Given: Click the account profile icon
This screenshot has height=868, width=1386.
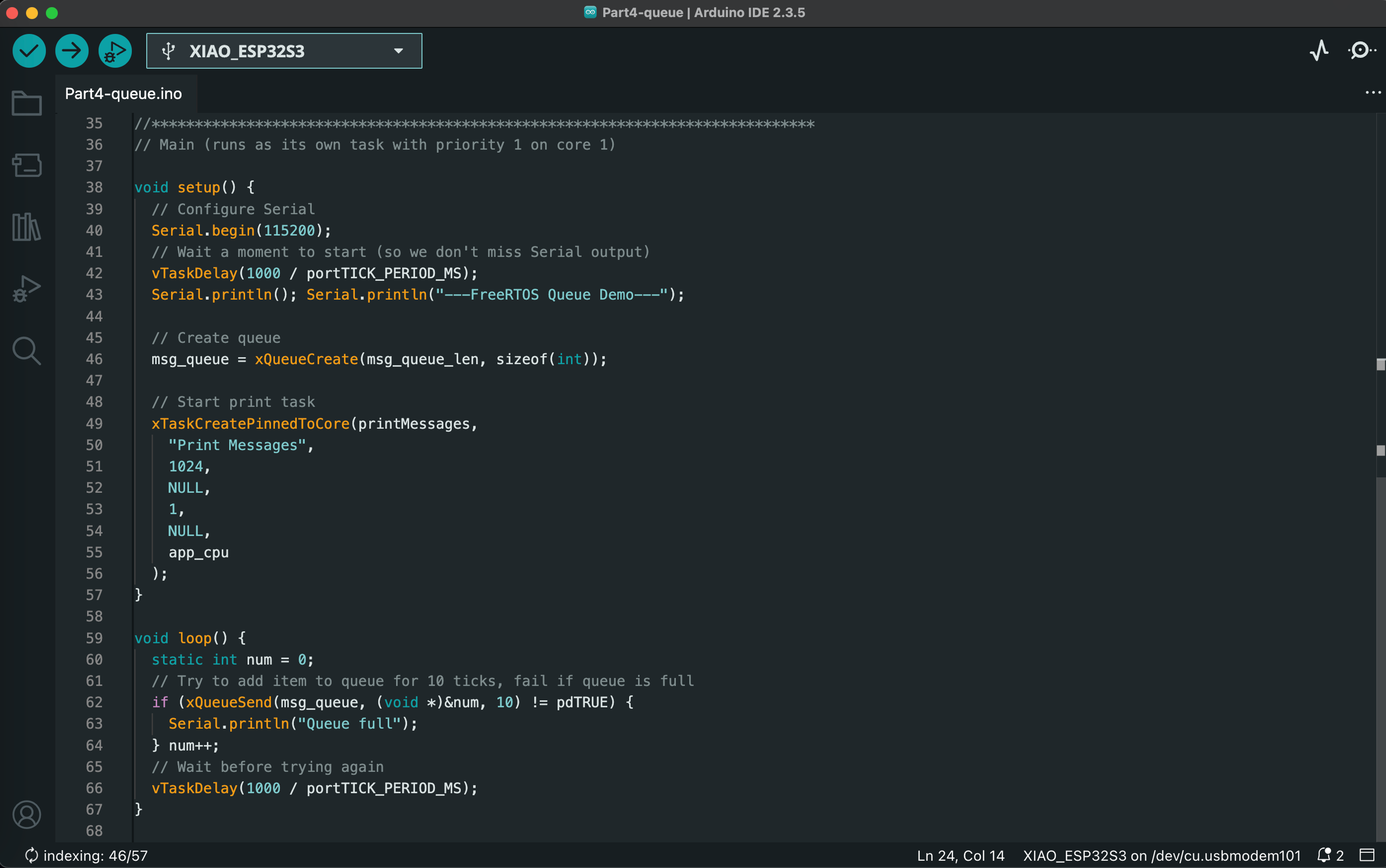Looking at the screenshot, I should tap(26, 814).
